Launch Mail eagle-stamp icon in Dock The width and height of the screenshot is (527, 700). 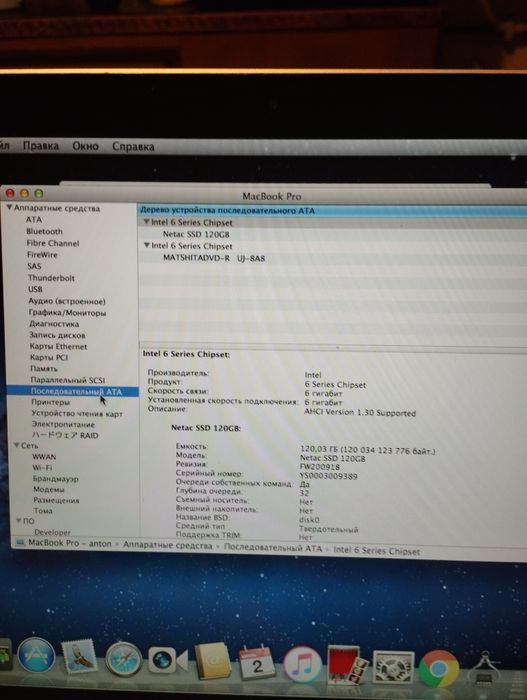[x=79, y=656]
